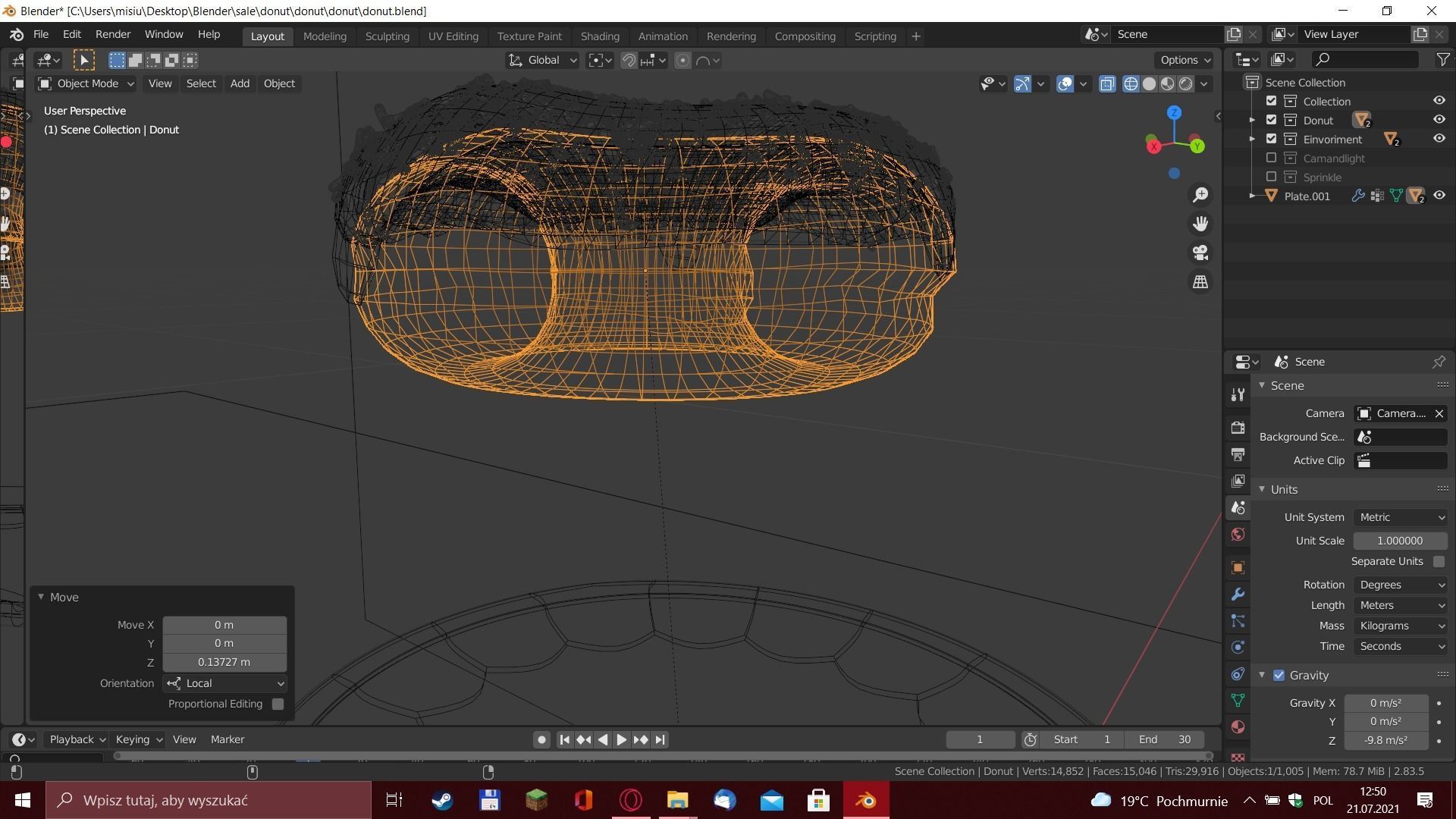
Task: Toggle X-ray display button
Action: 1107,84
